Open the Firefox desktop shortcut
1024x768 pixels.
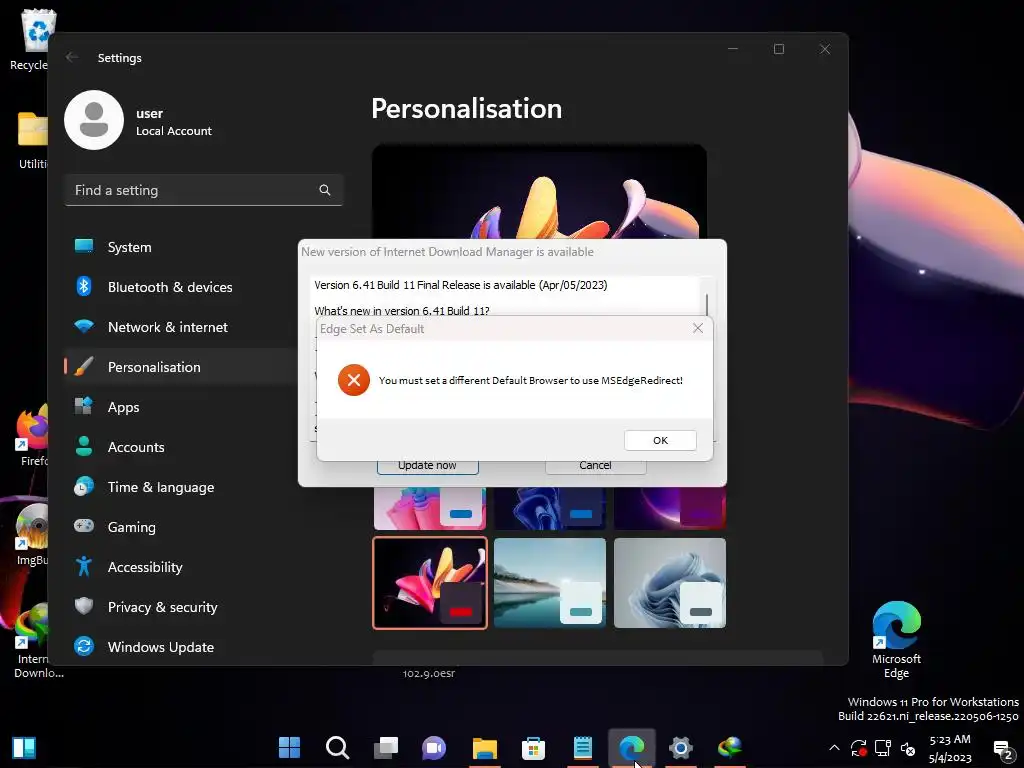(x=33, y=435)
